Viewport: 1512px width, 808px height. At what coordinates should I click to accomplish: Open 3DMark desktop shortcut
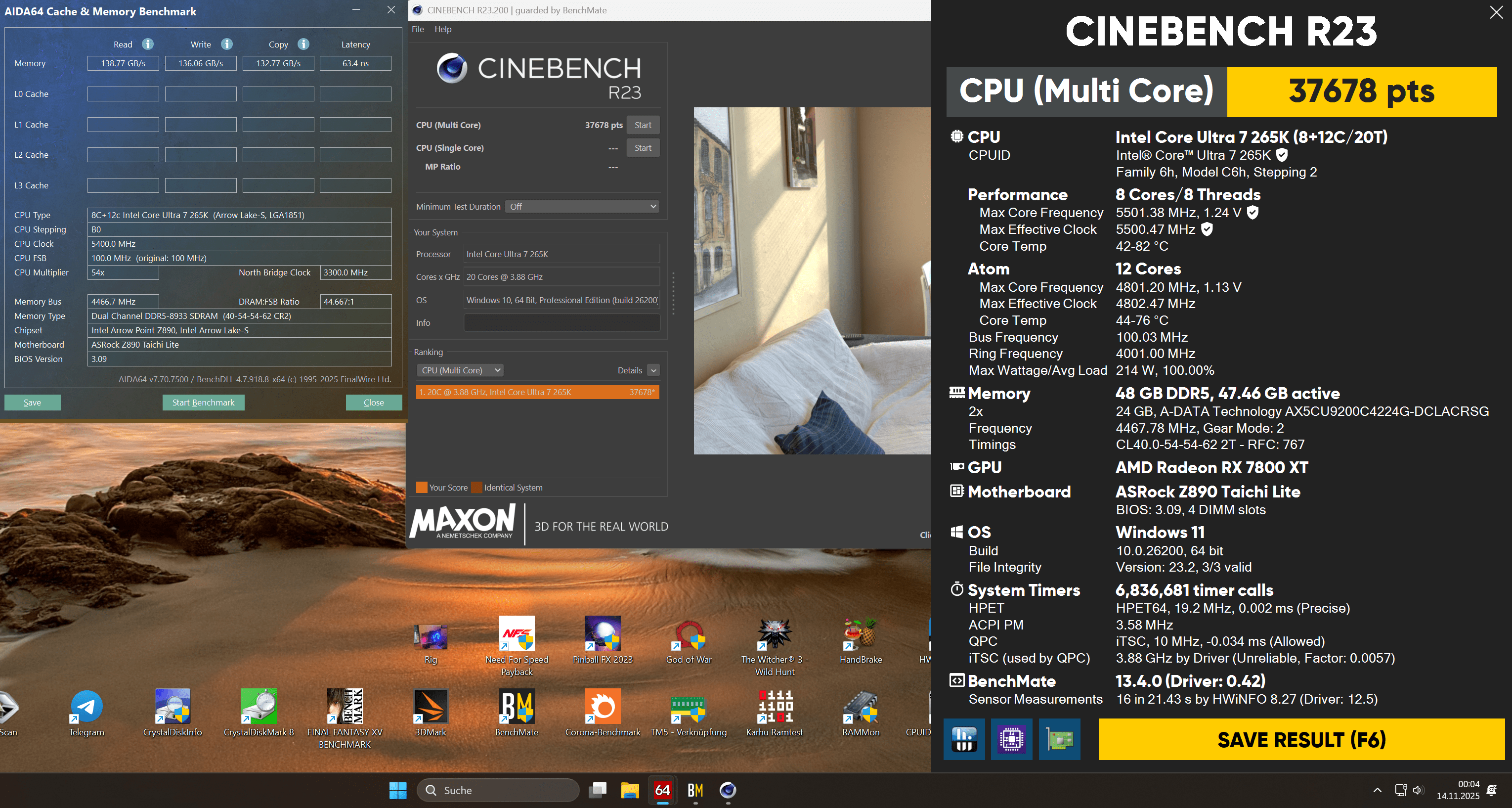pyautogui.click(x=430, y=707)
